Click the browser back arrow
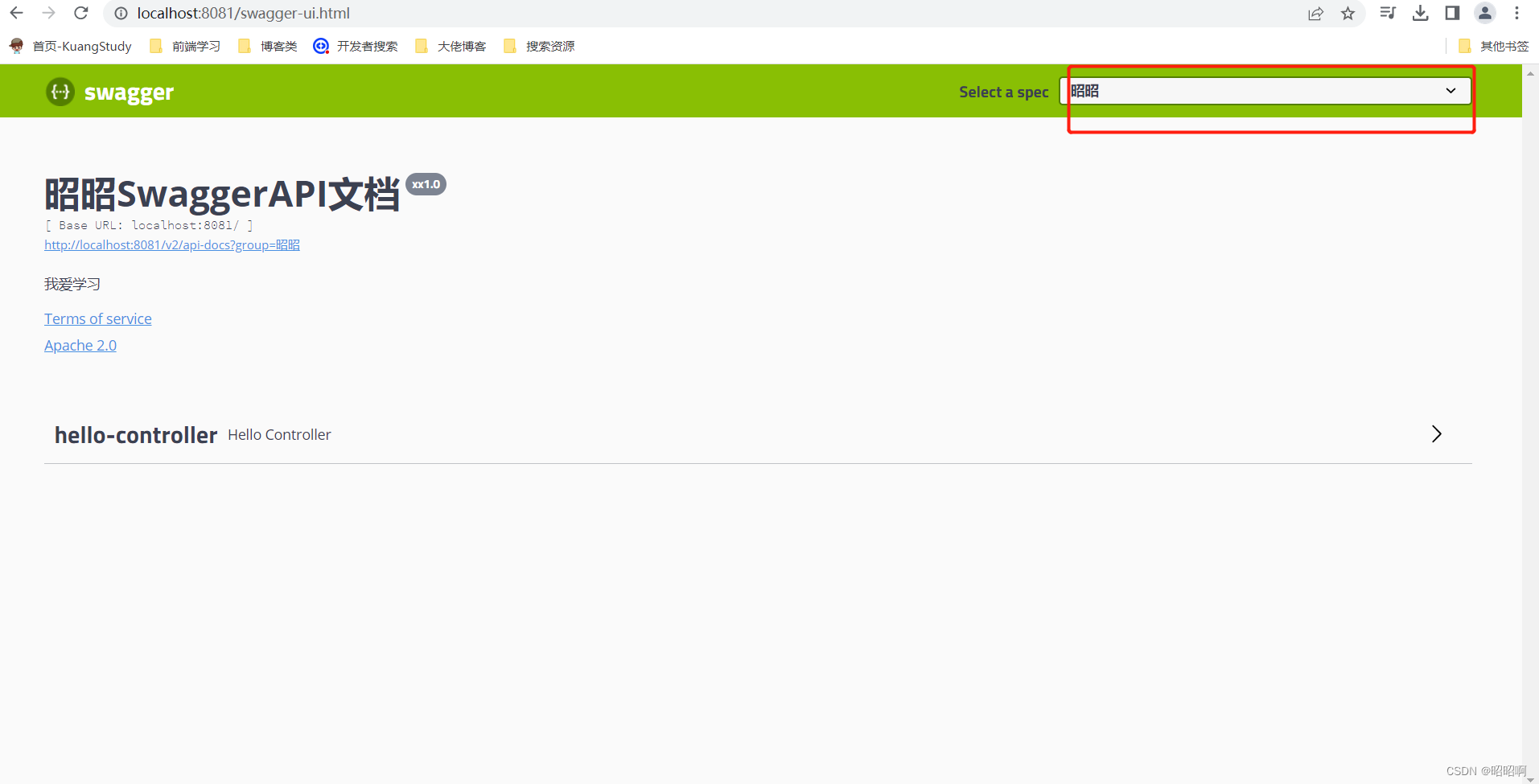The width and height of the screenshot is (1539, 784). pyautogui.click(x=16, y=13)
